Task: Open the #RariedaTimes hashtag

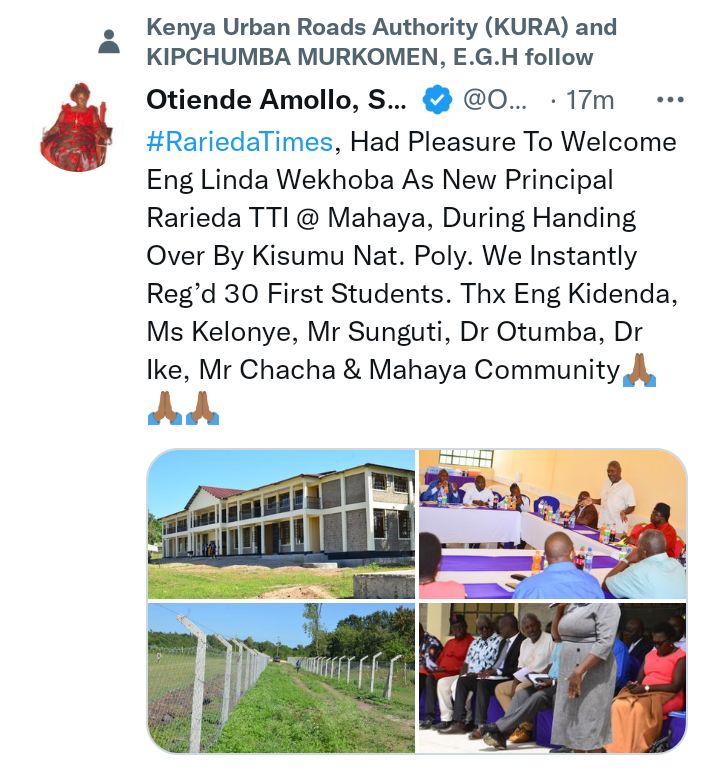Action: (x=240, y=142)
